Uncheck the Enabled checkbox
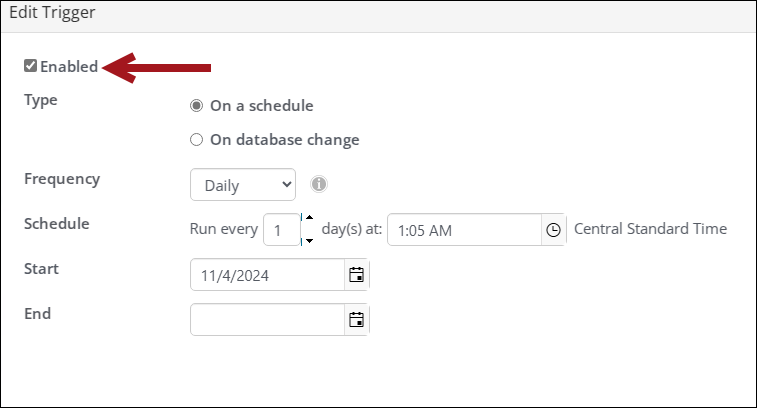757x408 pixels. point(30,66)
